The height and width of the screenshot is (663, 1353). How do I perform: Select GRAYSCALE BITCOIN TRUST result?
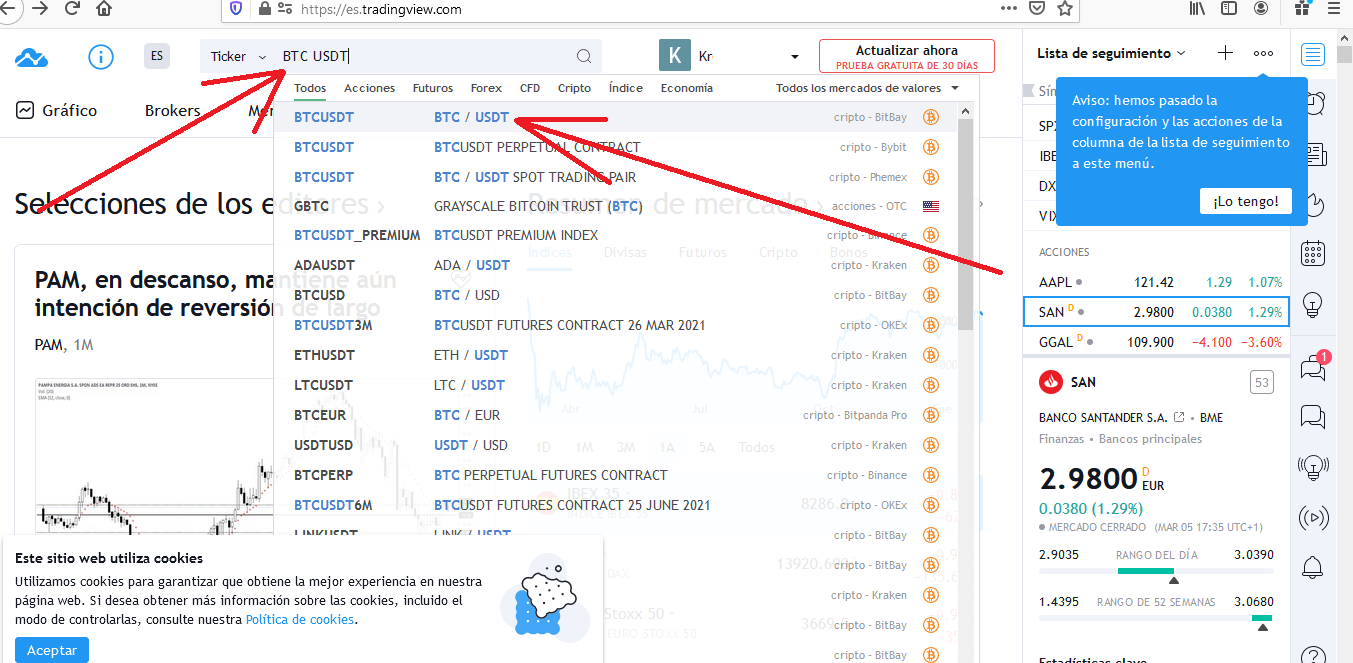(616, 207)
